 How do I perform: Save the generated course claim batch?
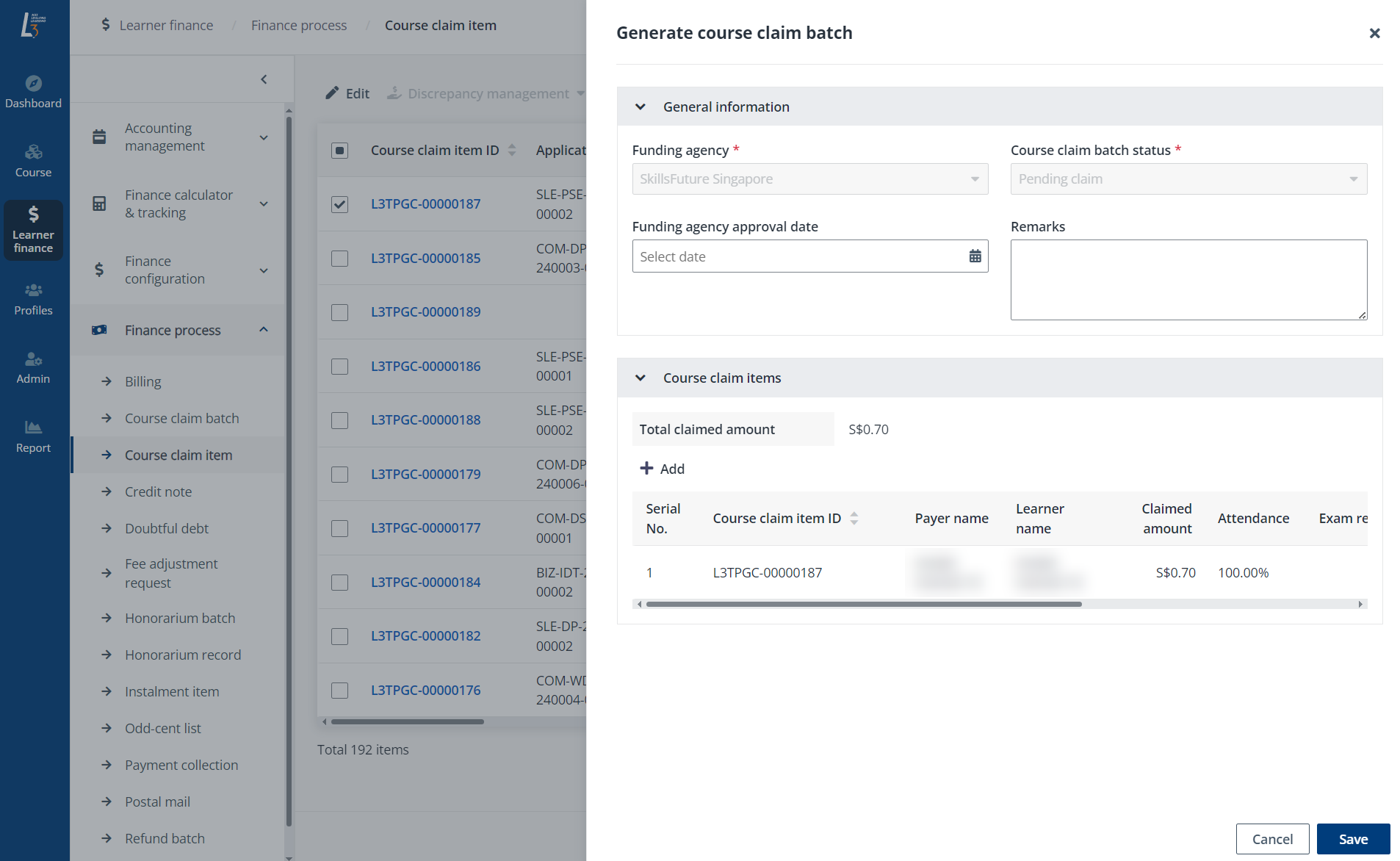[x=1353, y=838]
